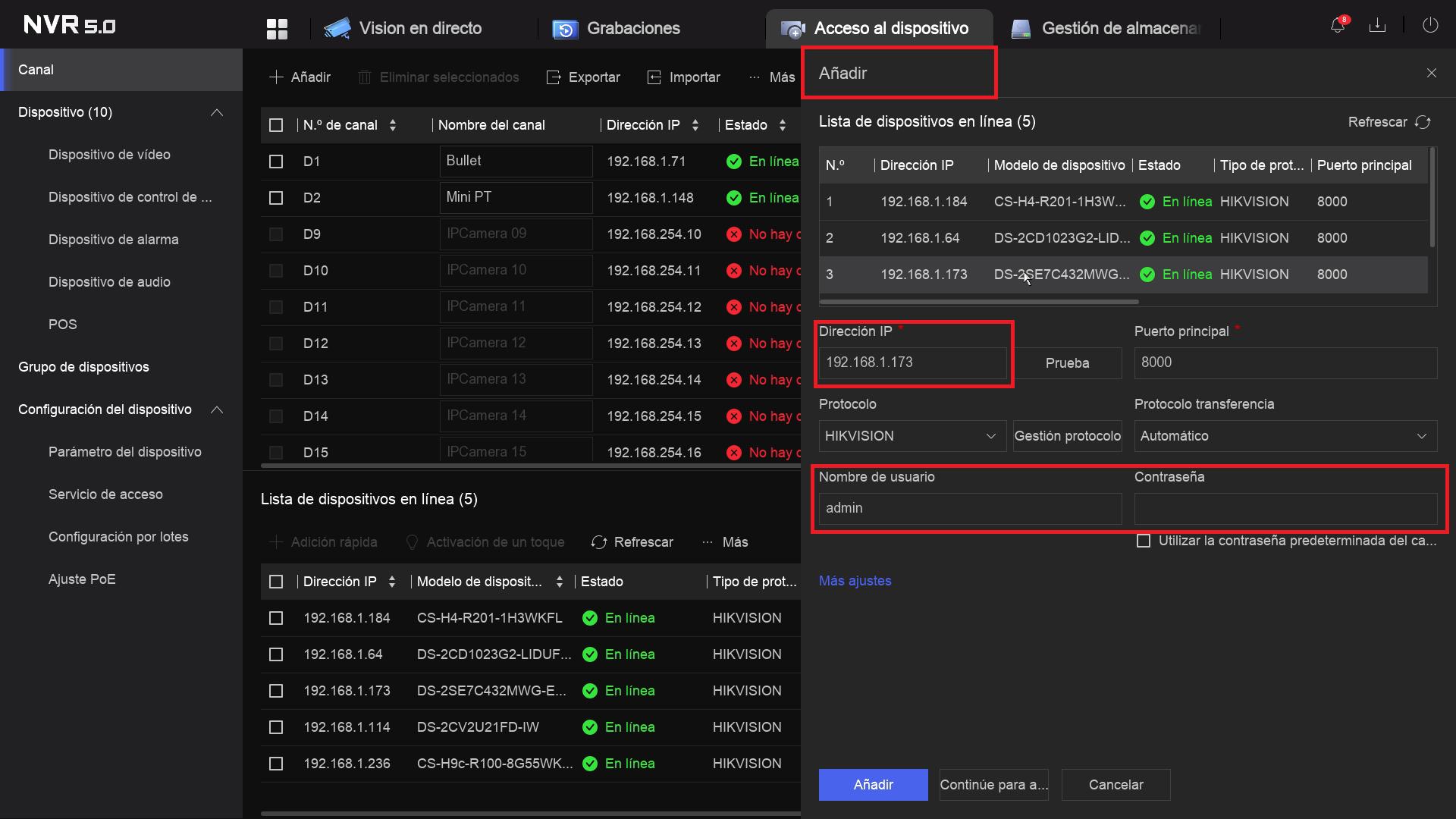Screen dimensions: 1456x819
Task: Enable Utilizar la contraseña predeterminada checkbox
Action: (1144, 541)
